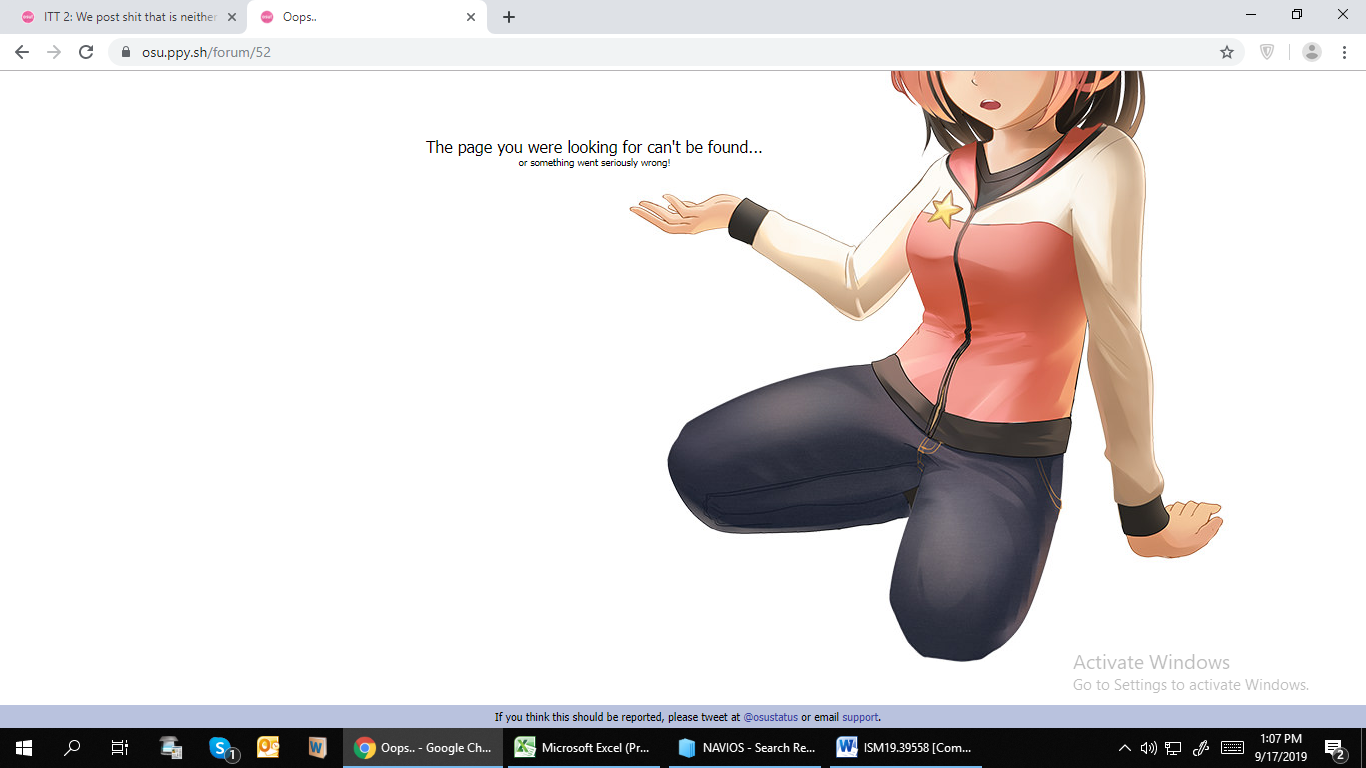The image size is (1366, 768).
Task: Open a new browser tab
Action: 509,17
